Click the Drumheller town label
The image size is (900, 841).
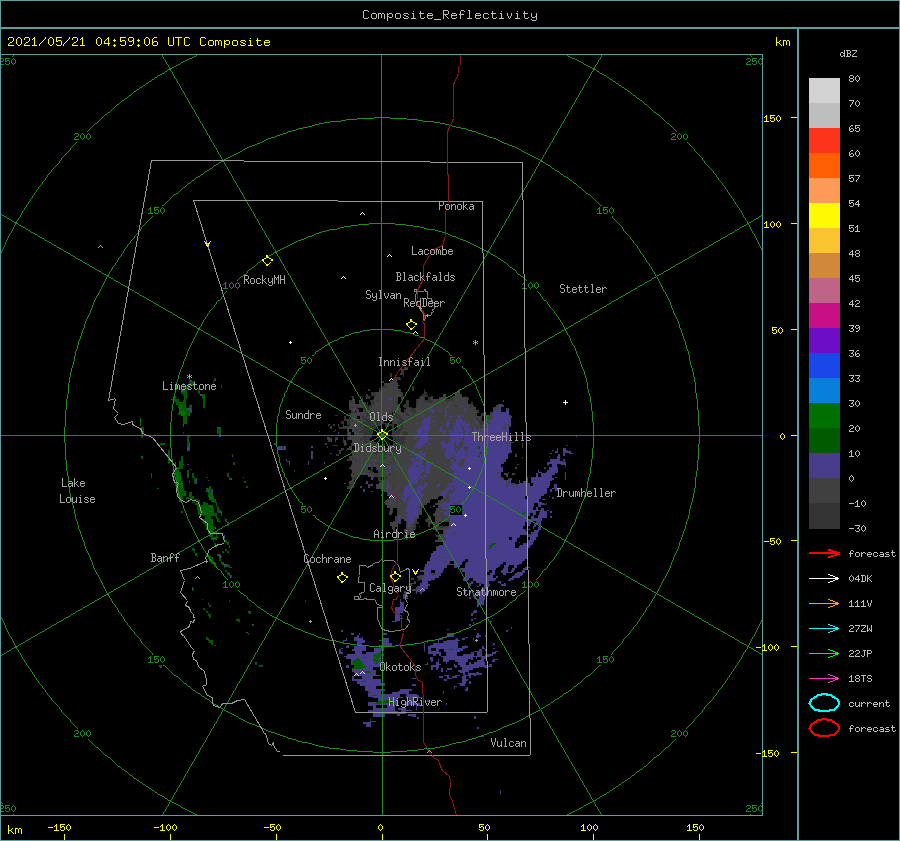(x=586, y=493)
